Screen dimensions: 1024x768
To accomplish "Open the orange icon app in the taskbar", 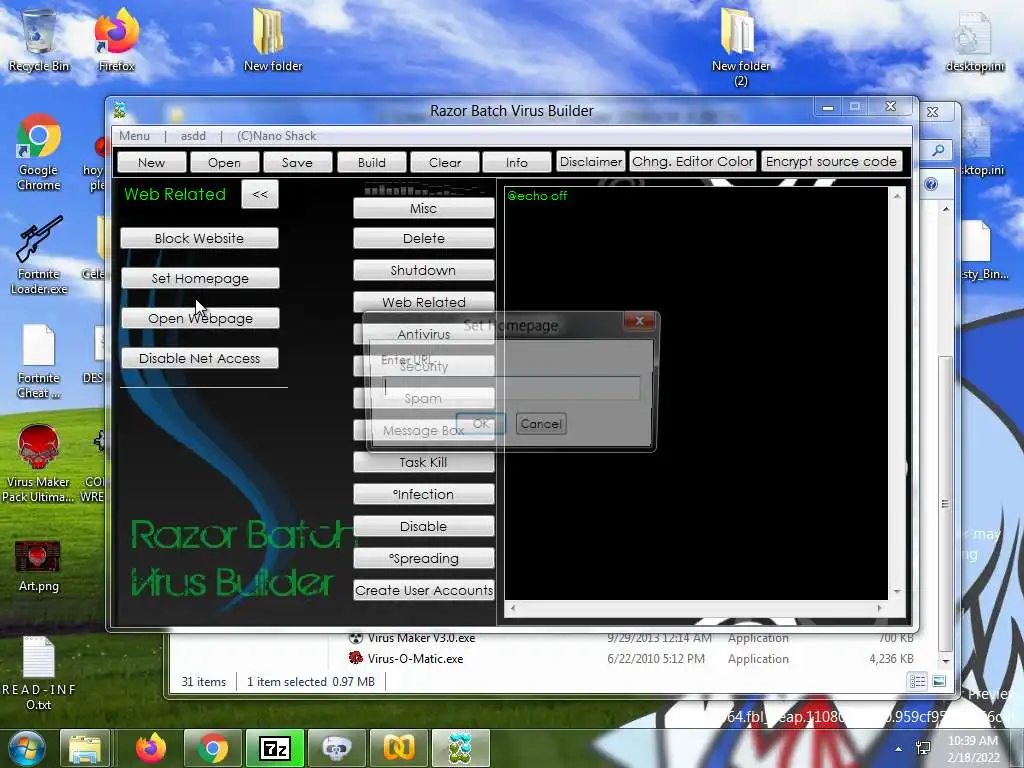I will click(398, 748).
